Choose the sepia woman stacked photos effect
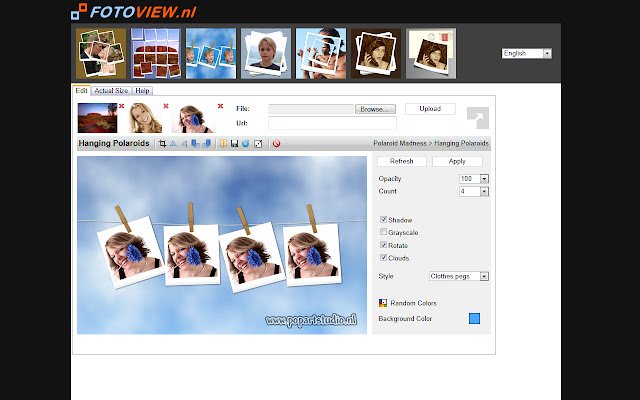This screenshot has width=640, height=400. tap(376, 53)
